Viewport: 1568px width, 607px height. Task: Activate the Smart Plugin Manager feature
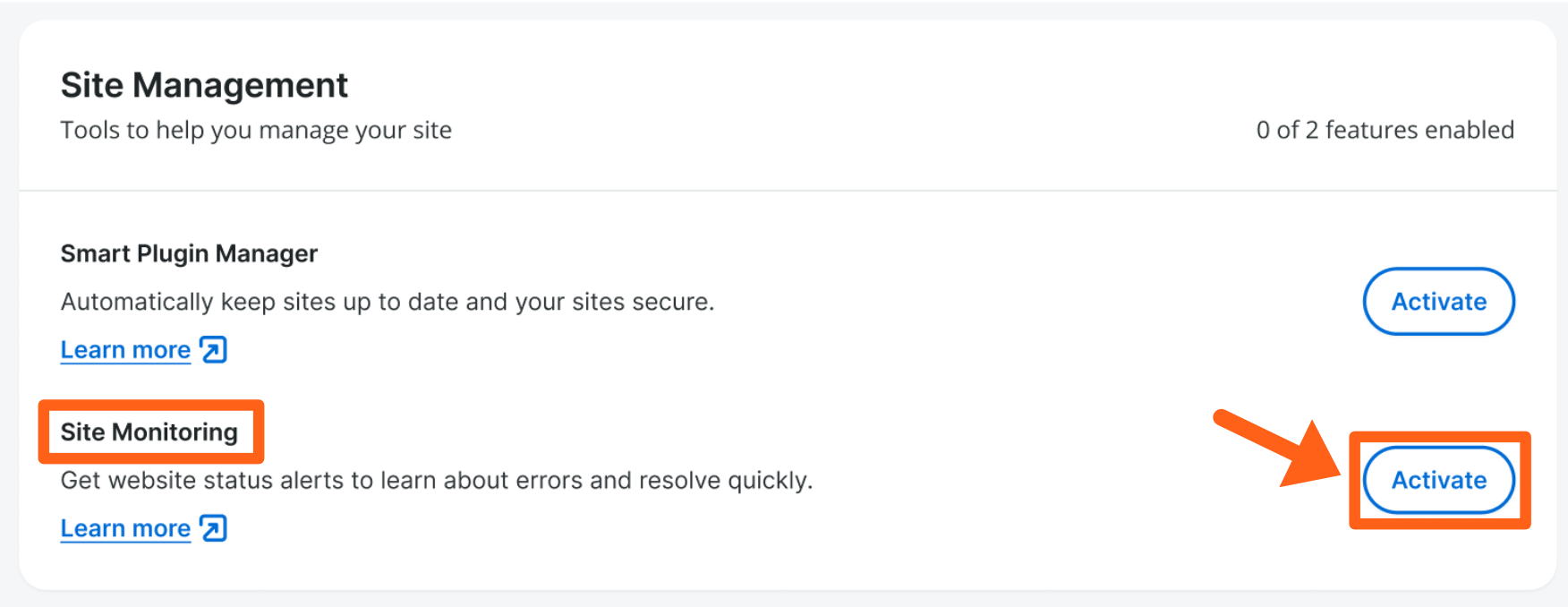pos(1438,302)
